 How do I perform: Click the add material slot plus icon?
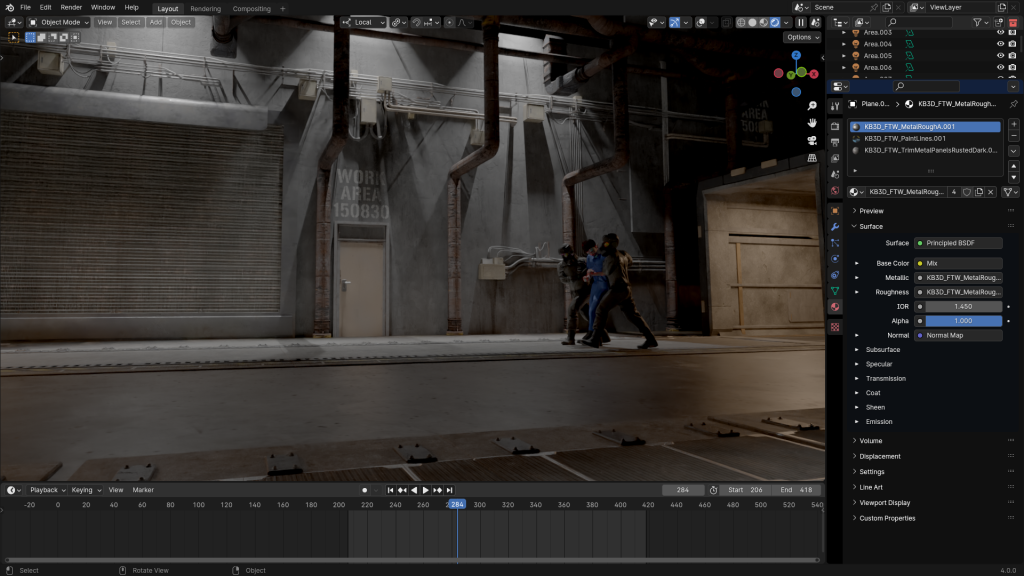[1013, 124]
